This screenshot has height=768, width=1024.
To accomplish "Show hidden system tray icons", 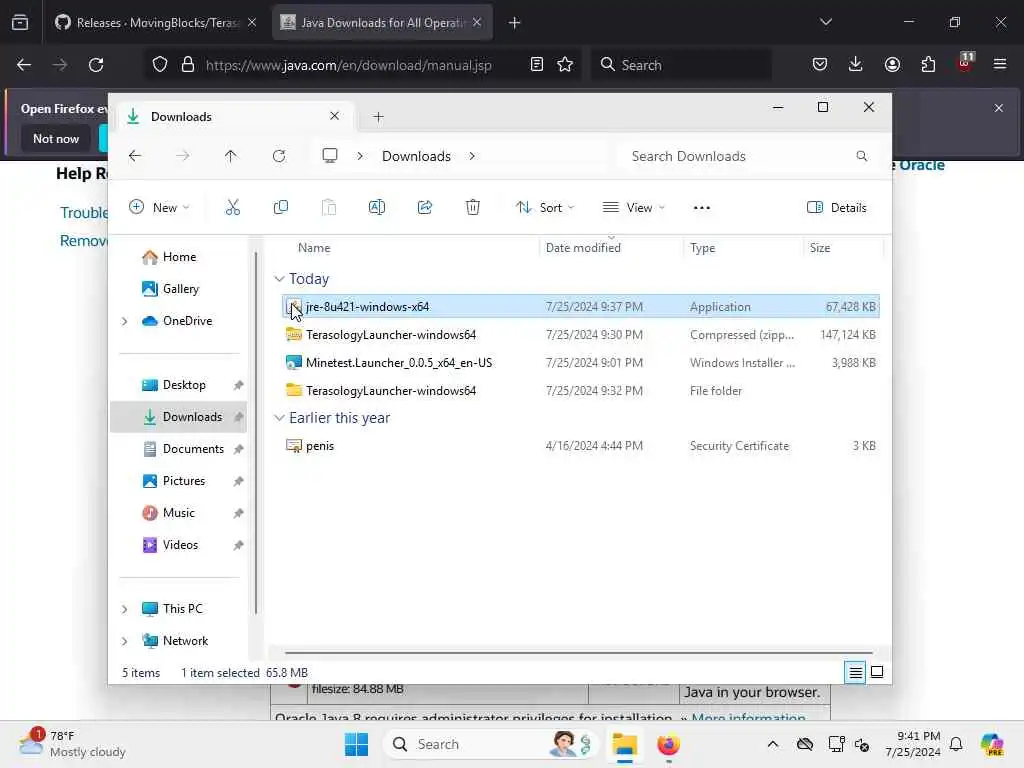I will [773, 744].
